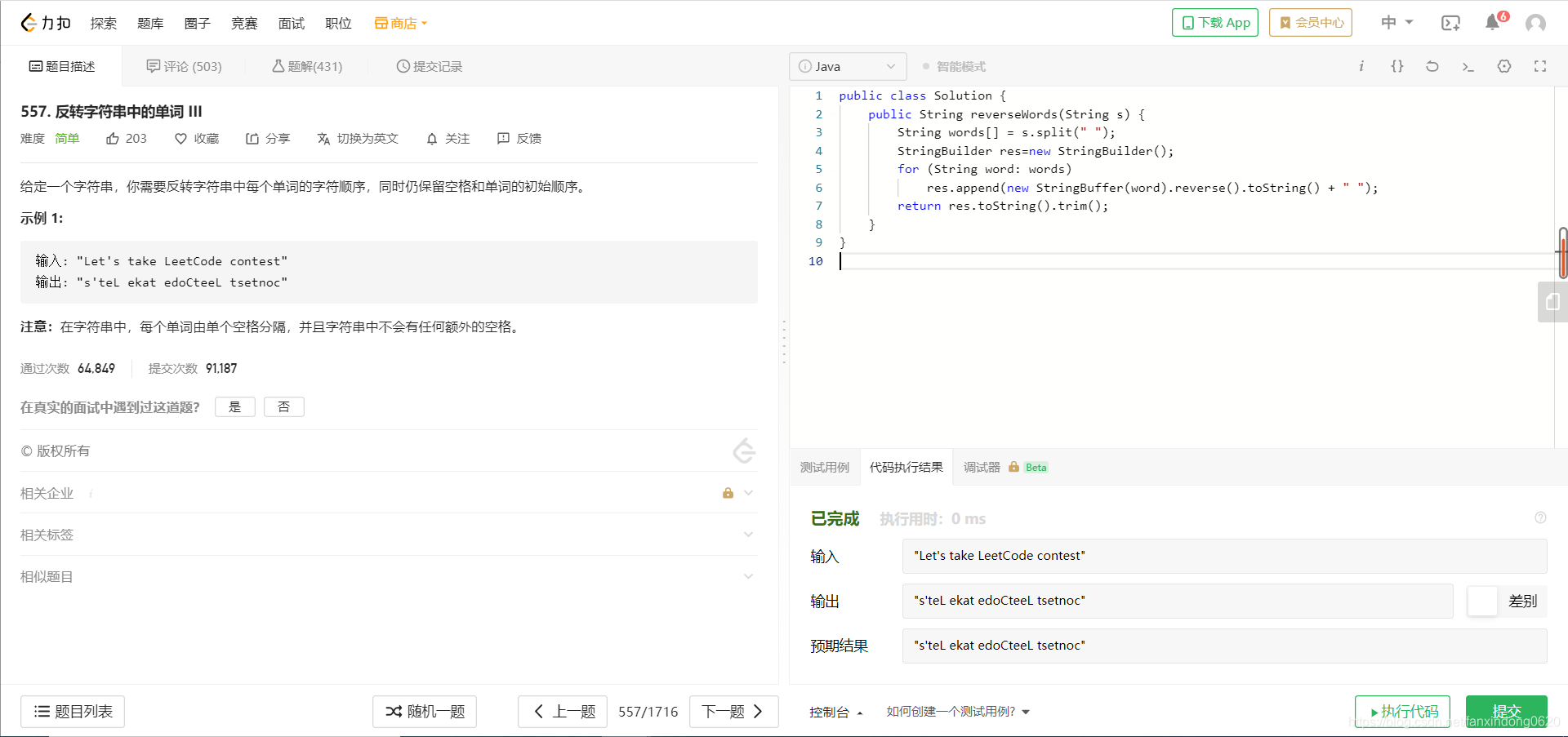1568x737 pixels.
Task: Open the 职位 nav menu
Action: point(338,23)
